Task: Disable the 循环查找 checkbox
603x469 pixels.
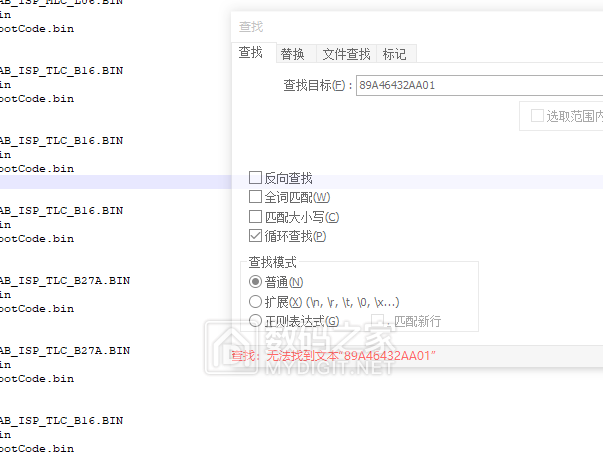Action: pos(256,236)
